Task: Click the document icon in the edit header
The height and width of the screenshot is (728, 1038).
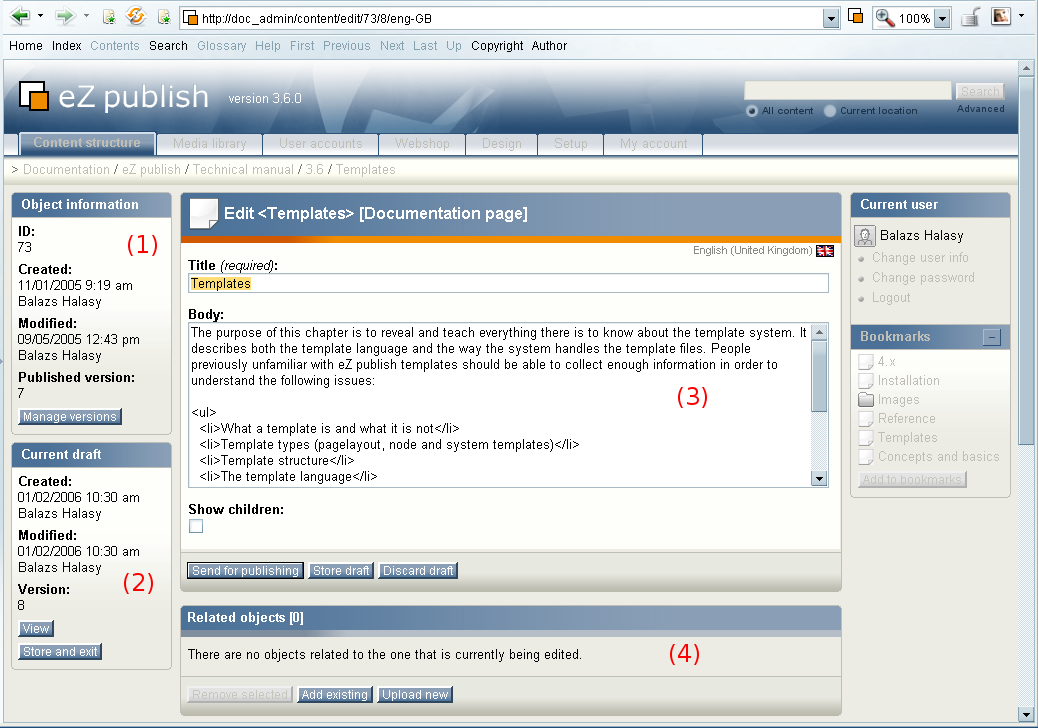Action: click(x=204, y=214)
